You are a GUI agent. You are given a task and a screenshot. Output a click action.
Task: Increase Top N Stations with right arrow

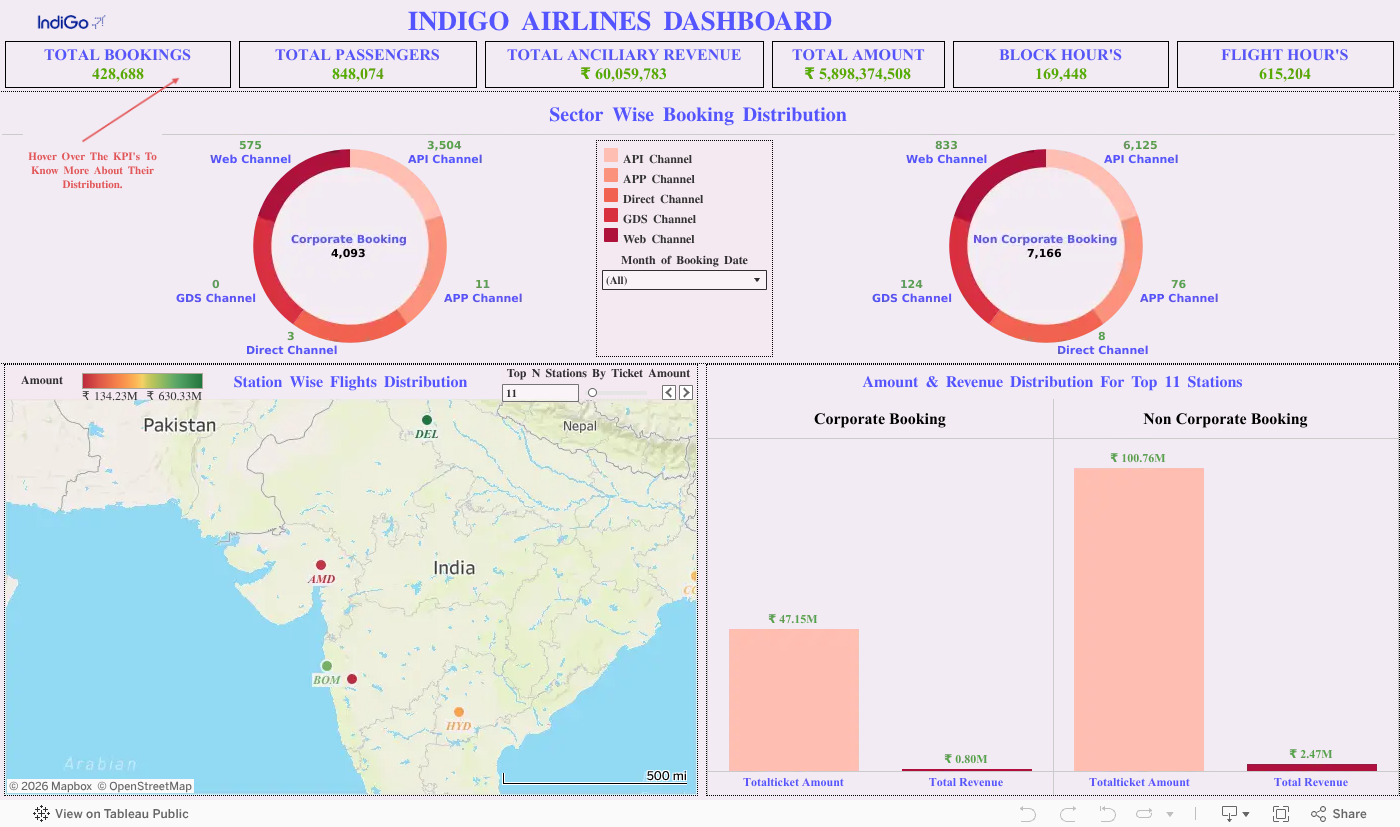click(686, 393)
